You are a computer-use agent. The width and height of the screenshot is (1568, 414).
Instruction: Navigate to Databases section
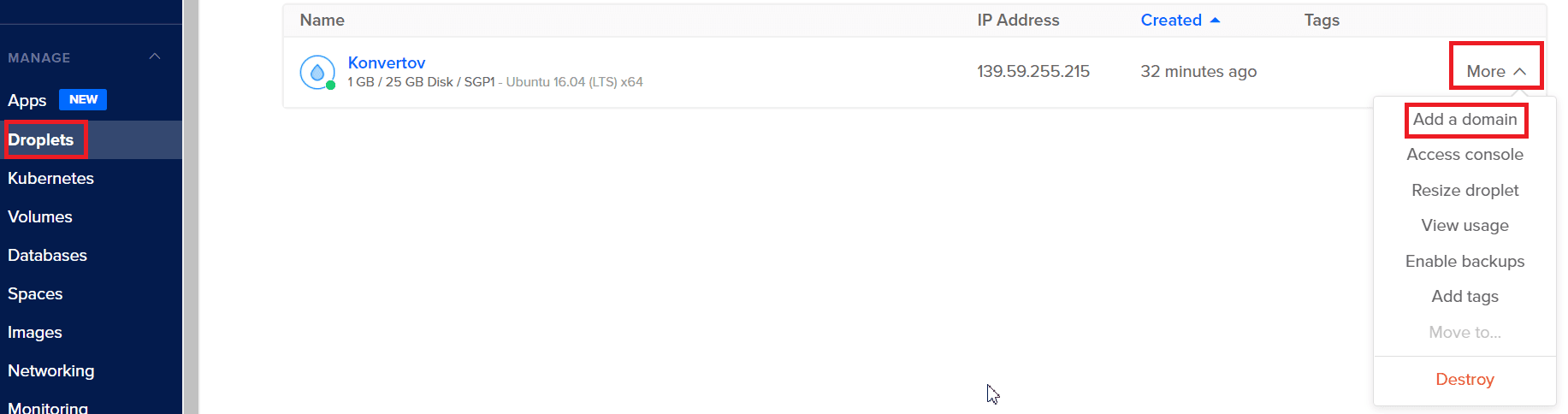47,255
